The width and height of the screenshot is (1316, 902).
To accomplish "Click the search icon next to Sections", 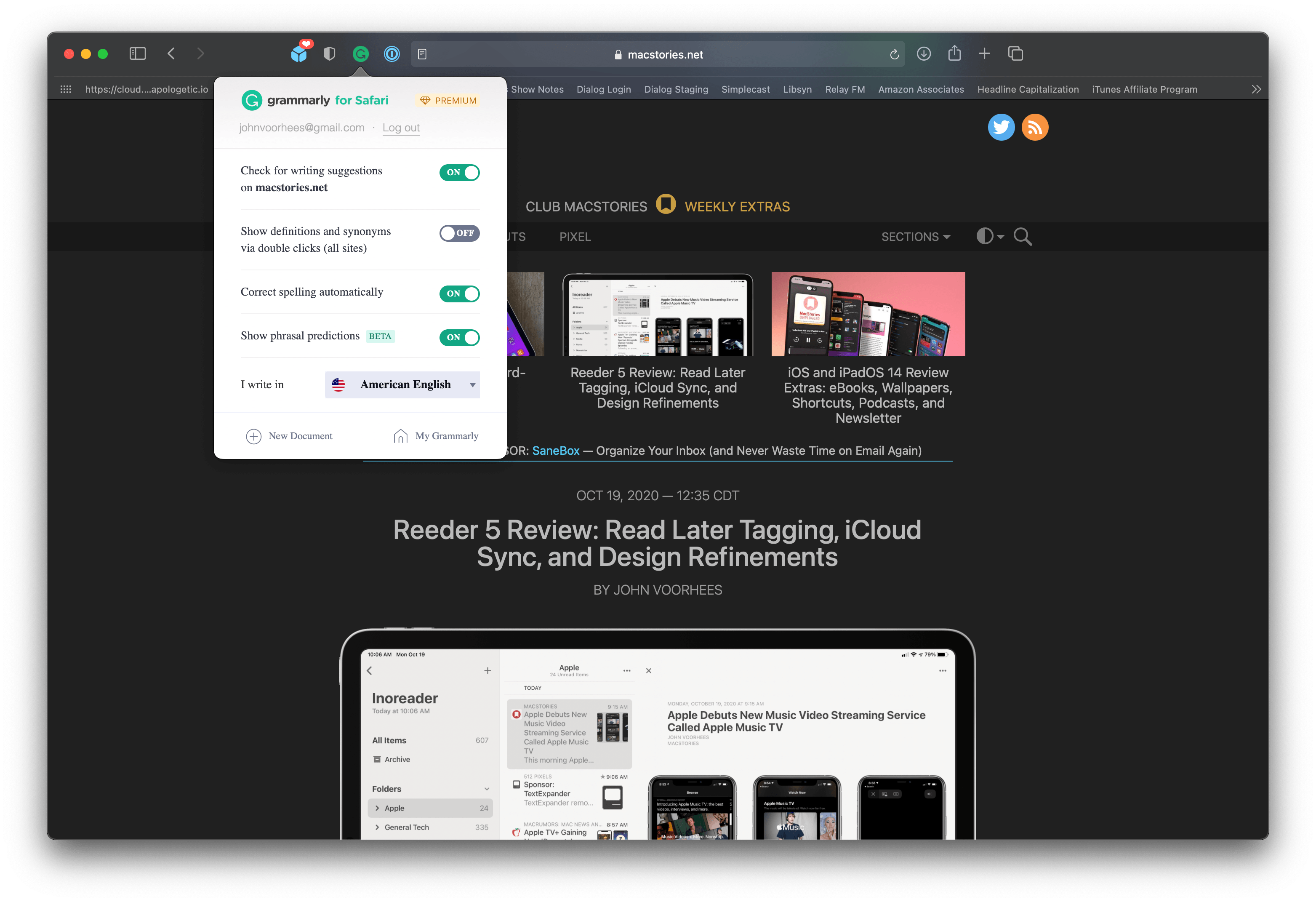I will [1023, 236].
